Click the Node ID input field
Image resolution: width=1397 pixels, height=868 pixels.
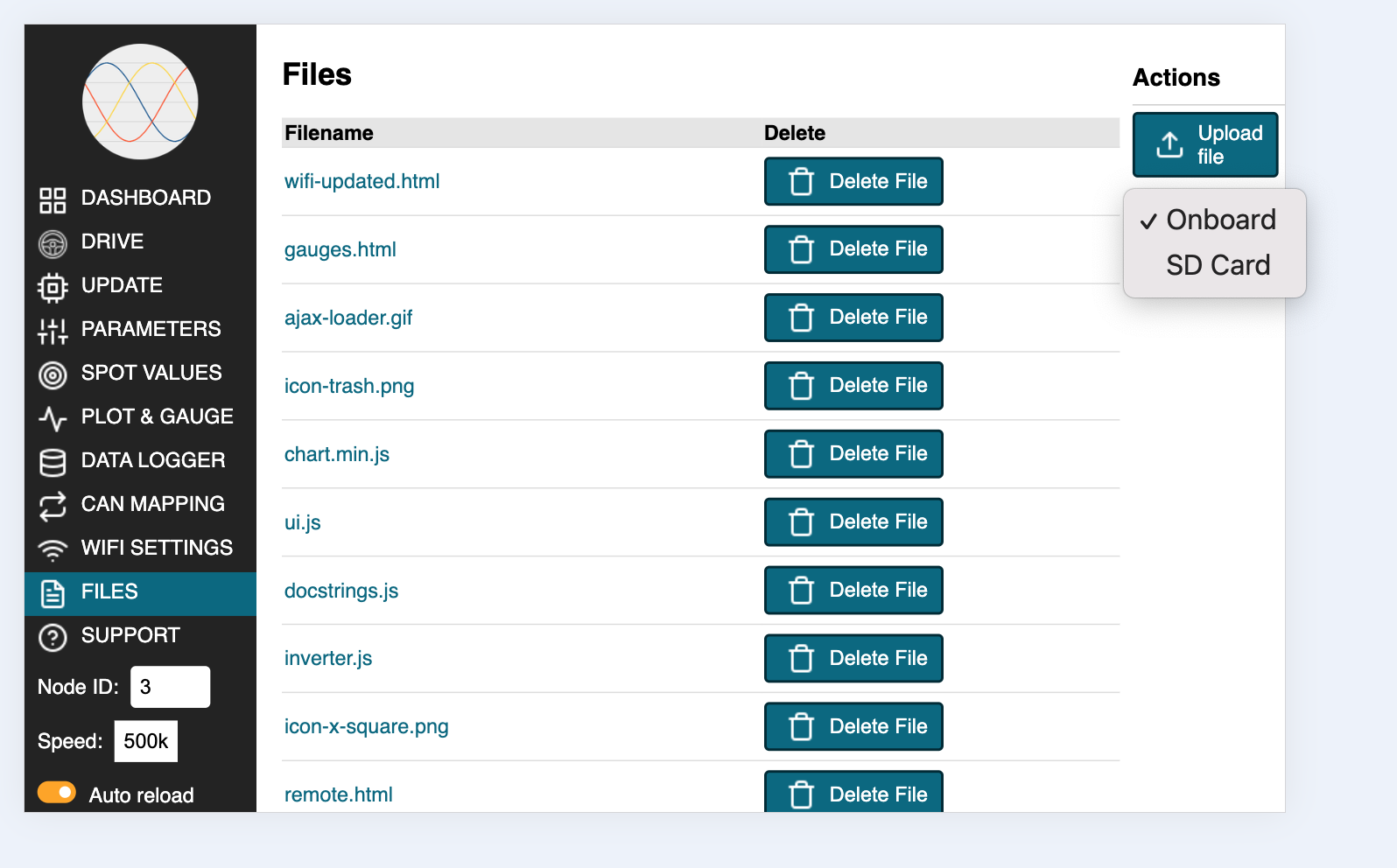[170, 687]
